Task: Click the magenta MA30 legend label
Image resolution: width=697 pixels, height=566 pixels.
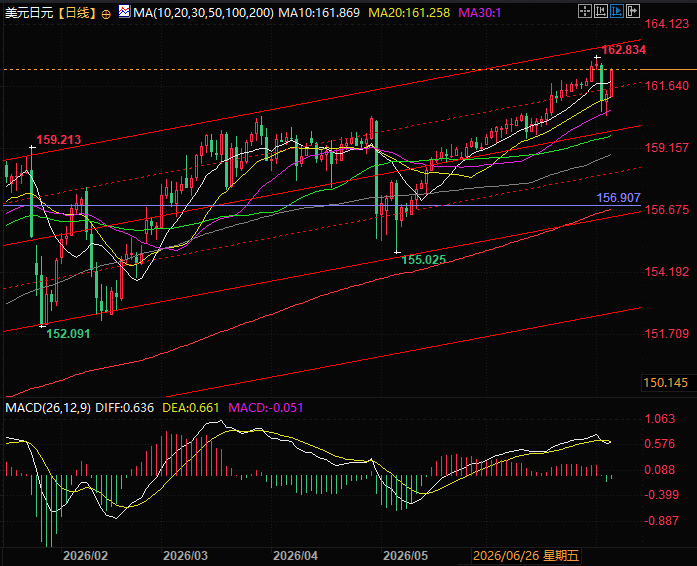Action: click(x=480, y=13)
